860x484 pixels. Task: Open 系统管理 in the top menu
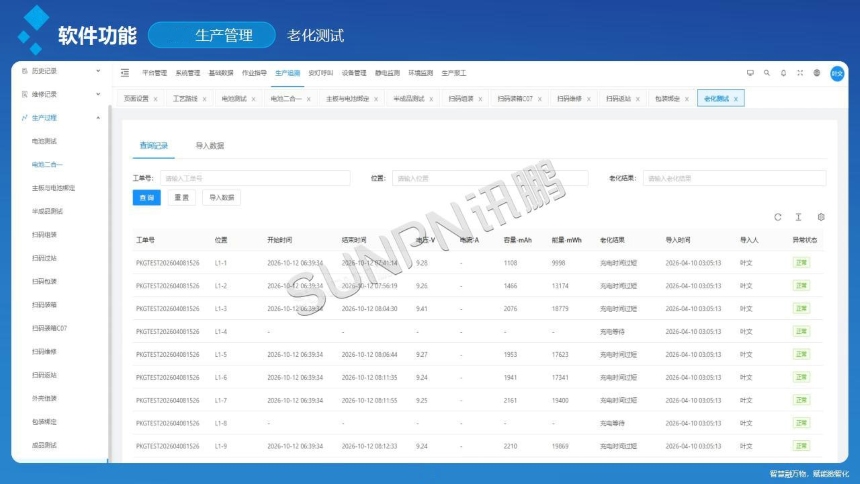188,73
